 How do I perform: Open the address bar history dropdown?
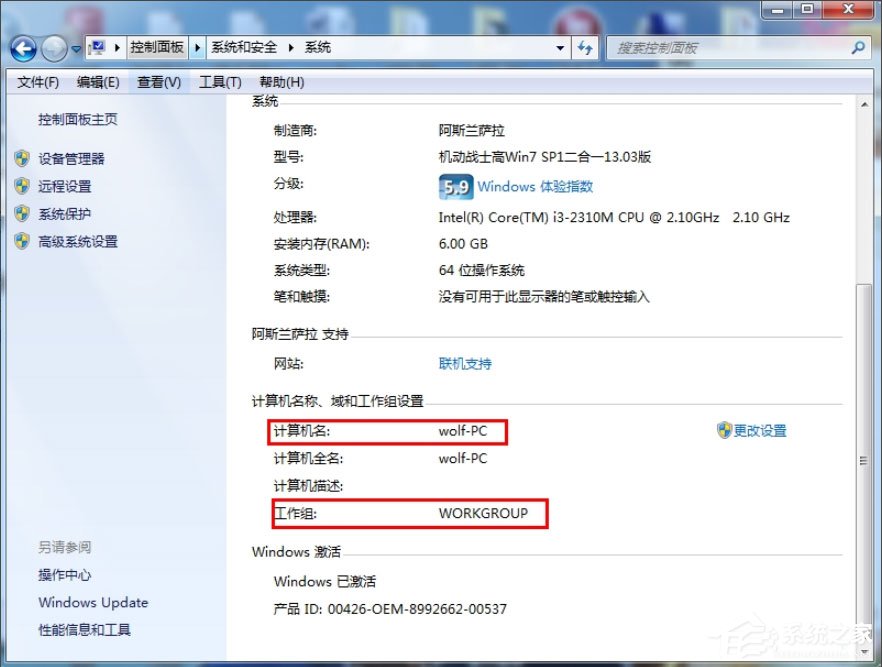(561, 47)
